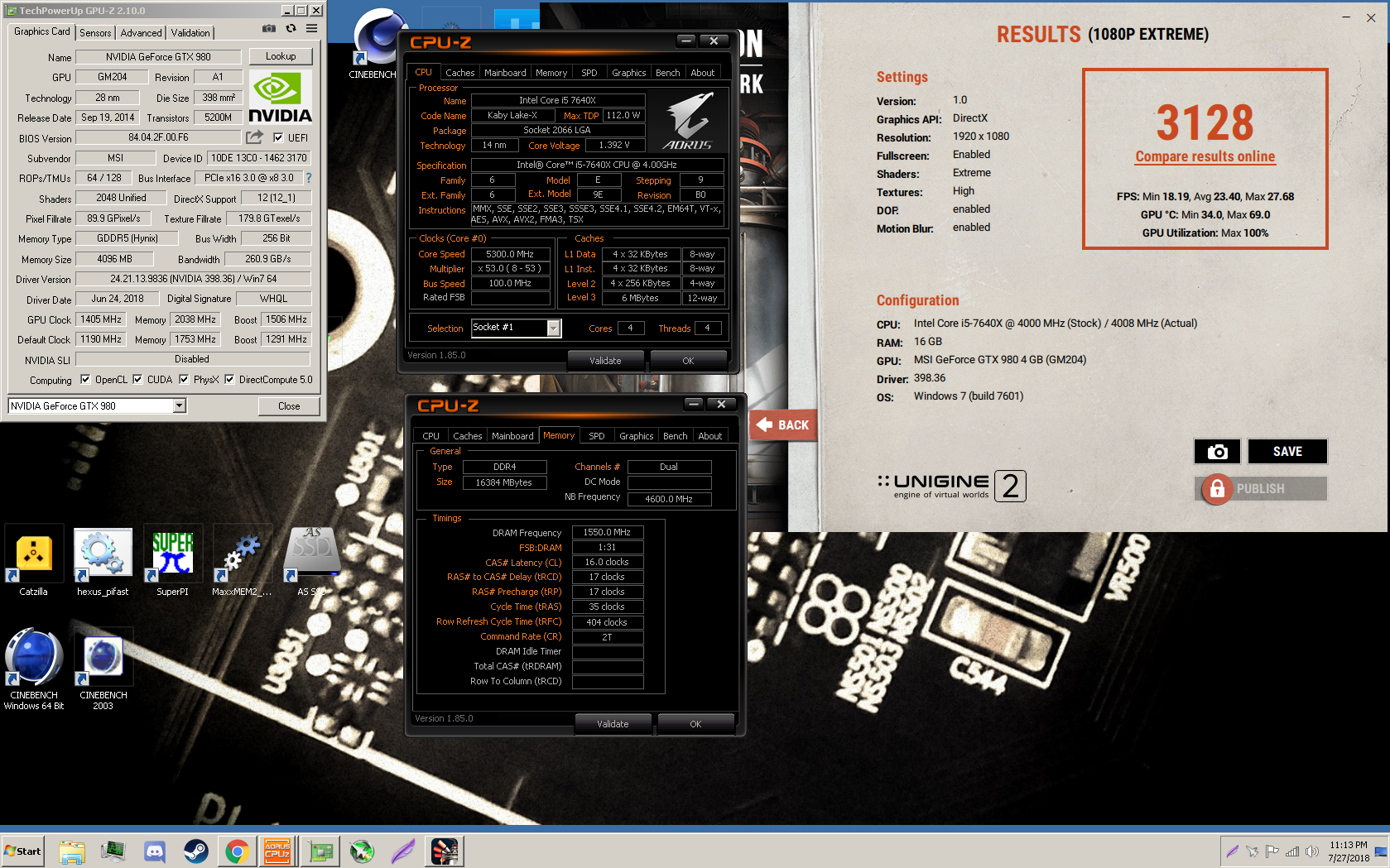Click the 3128 score in results
This screenshot has width=1390, height=868.
coord(1205,122)
